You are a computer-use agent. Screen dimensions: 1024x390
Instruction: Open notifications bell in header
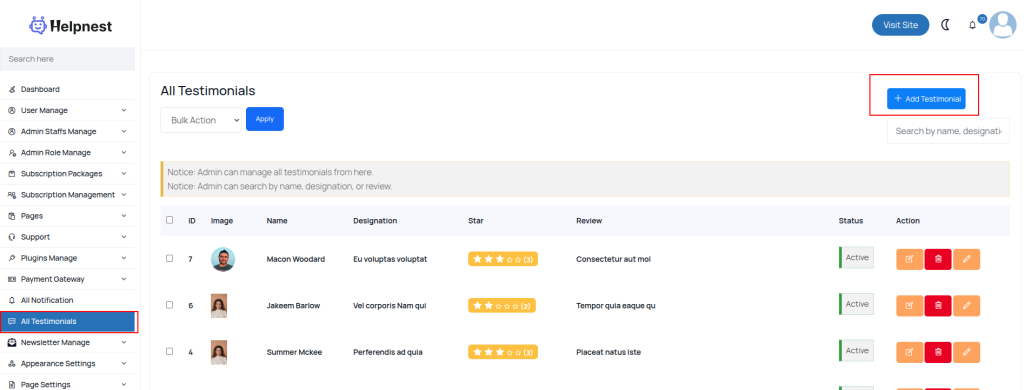(x=972, y=25)
